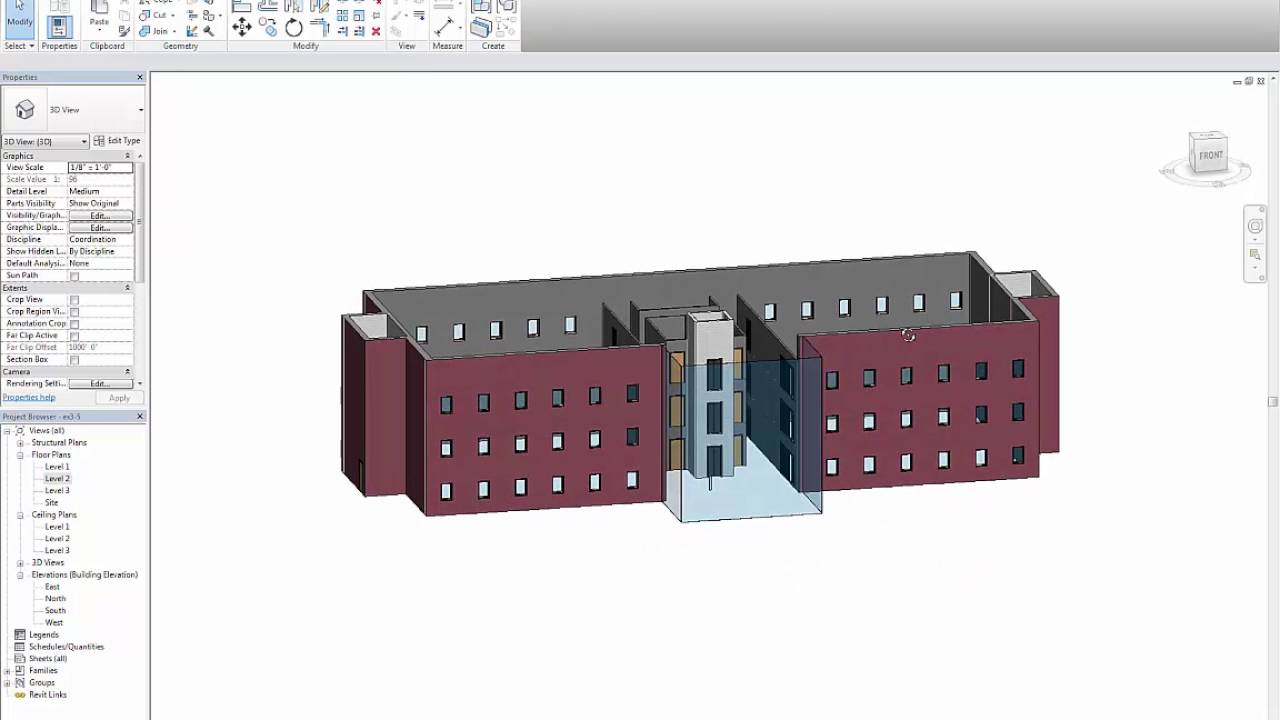
Task: Collapse the Graphics properties section
Action: click(x=127, y=156)
